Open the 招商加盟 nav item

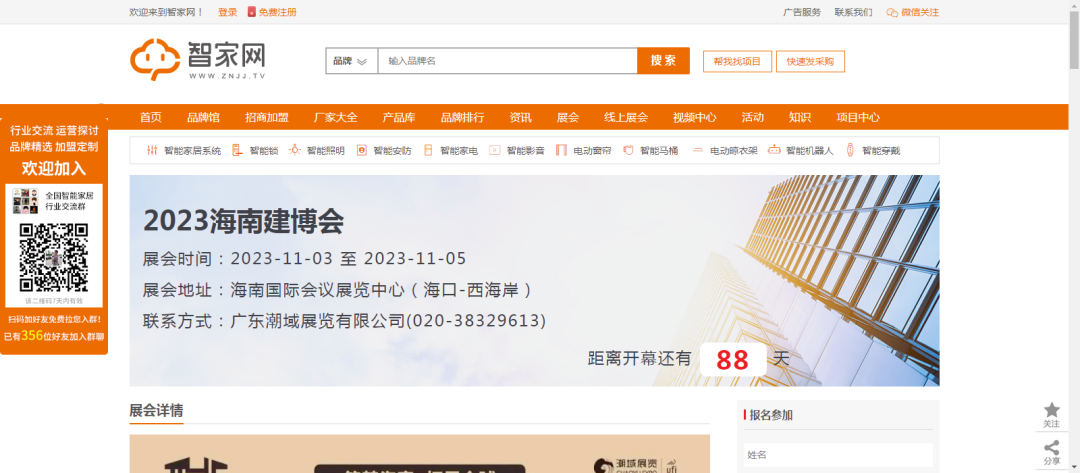click(267, 117)
